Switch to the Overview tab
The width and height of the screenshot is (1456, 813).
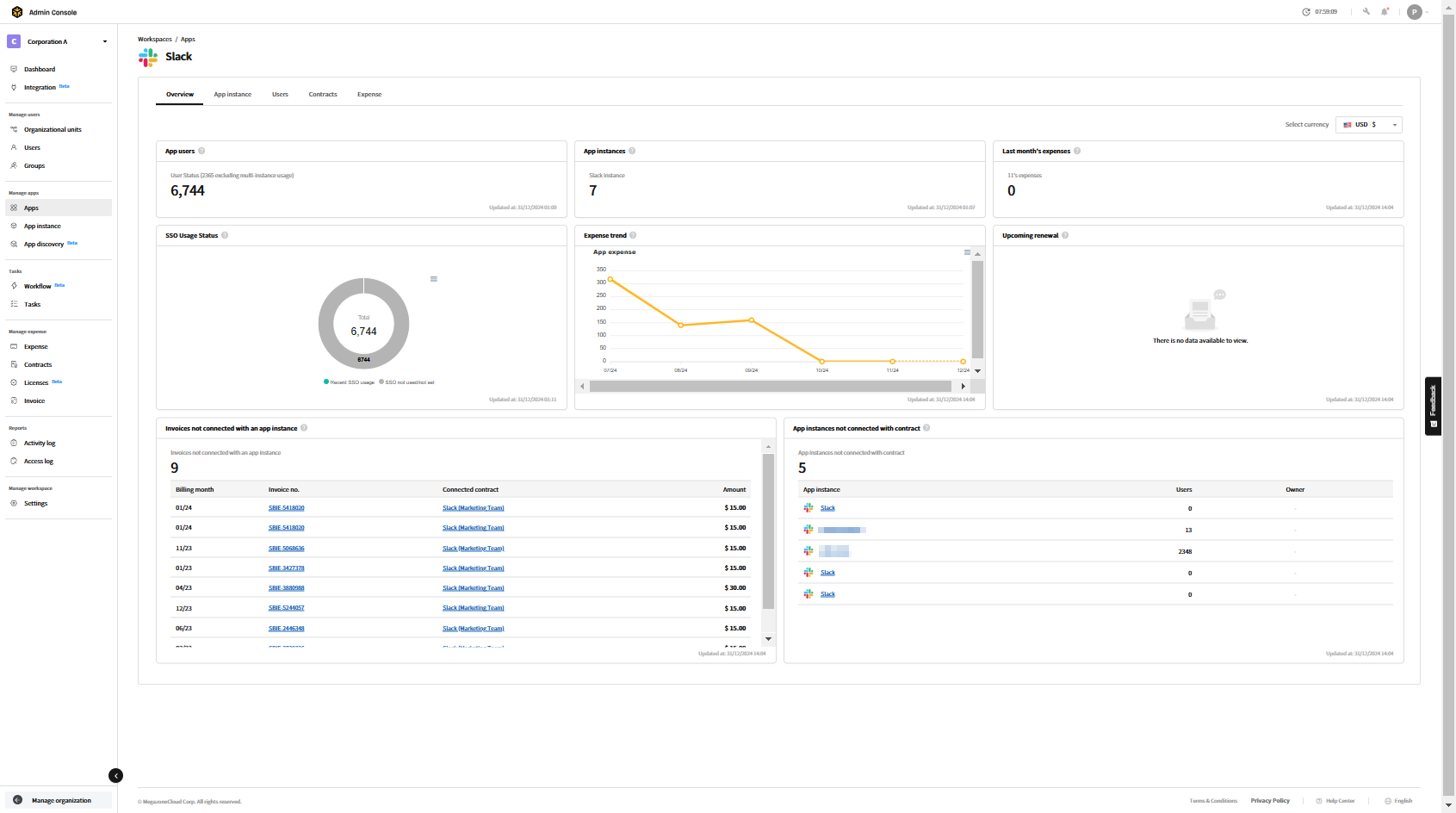click(x=180, y=94)
